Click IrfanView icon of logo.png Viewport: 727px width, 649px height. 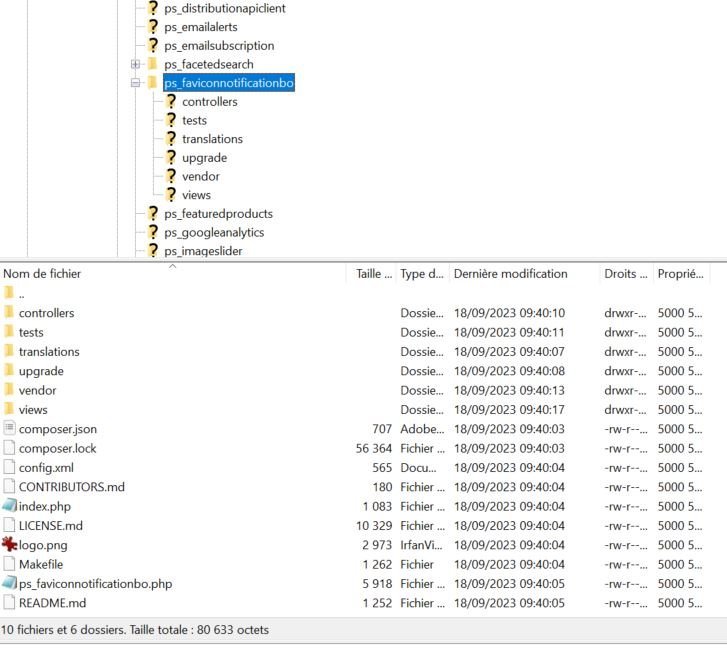pos(9,544)
